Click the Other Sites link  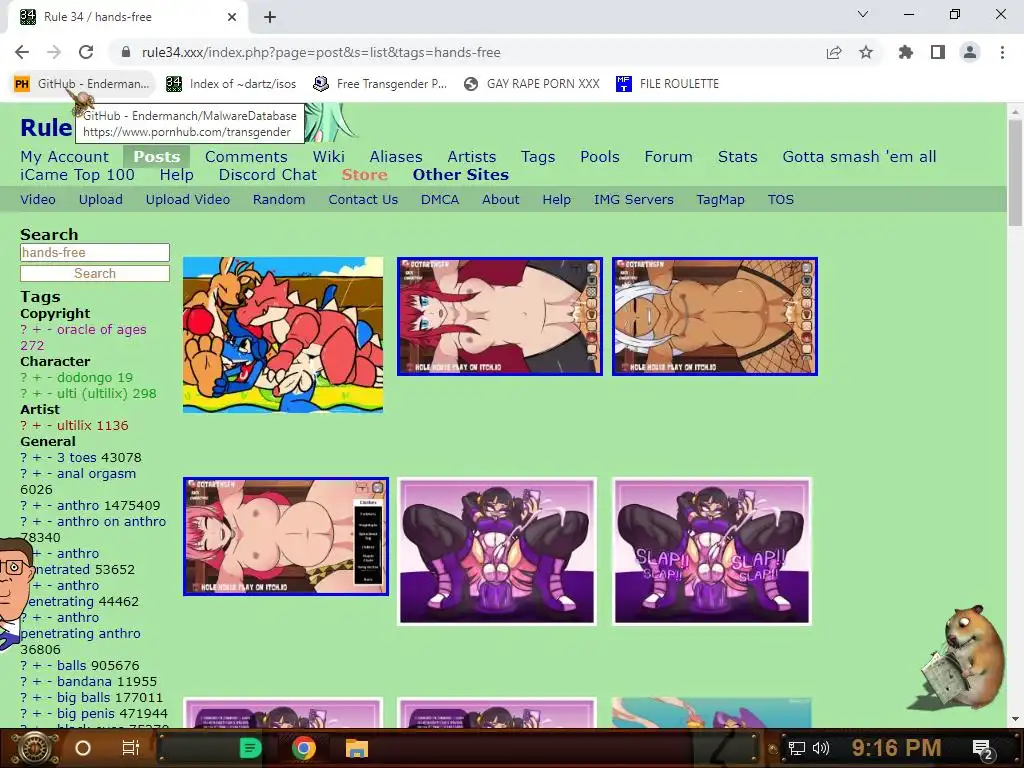[460, 175]
